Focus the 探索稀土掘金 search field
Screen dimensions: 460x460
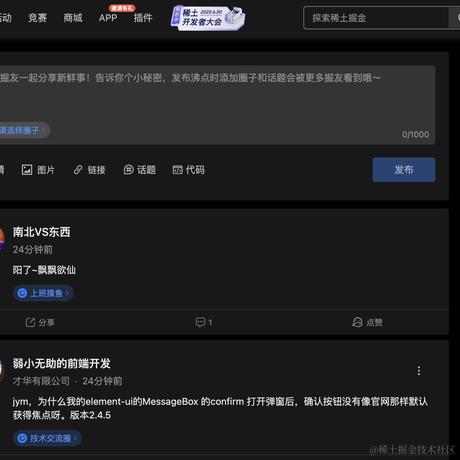[377, 18]
